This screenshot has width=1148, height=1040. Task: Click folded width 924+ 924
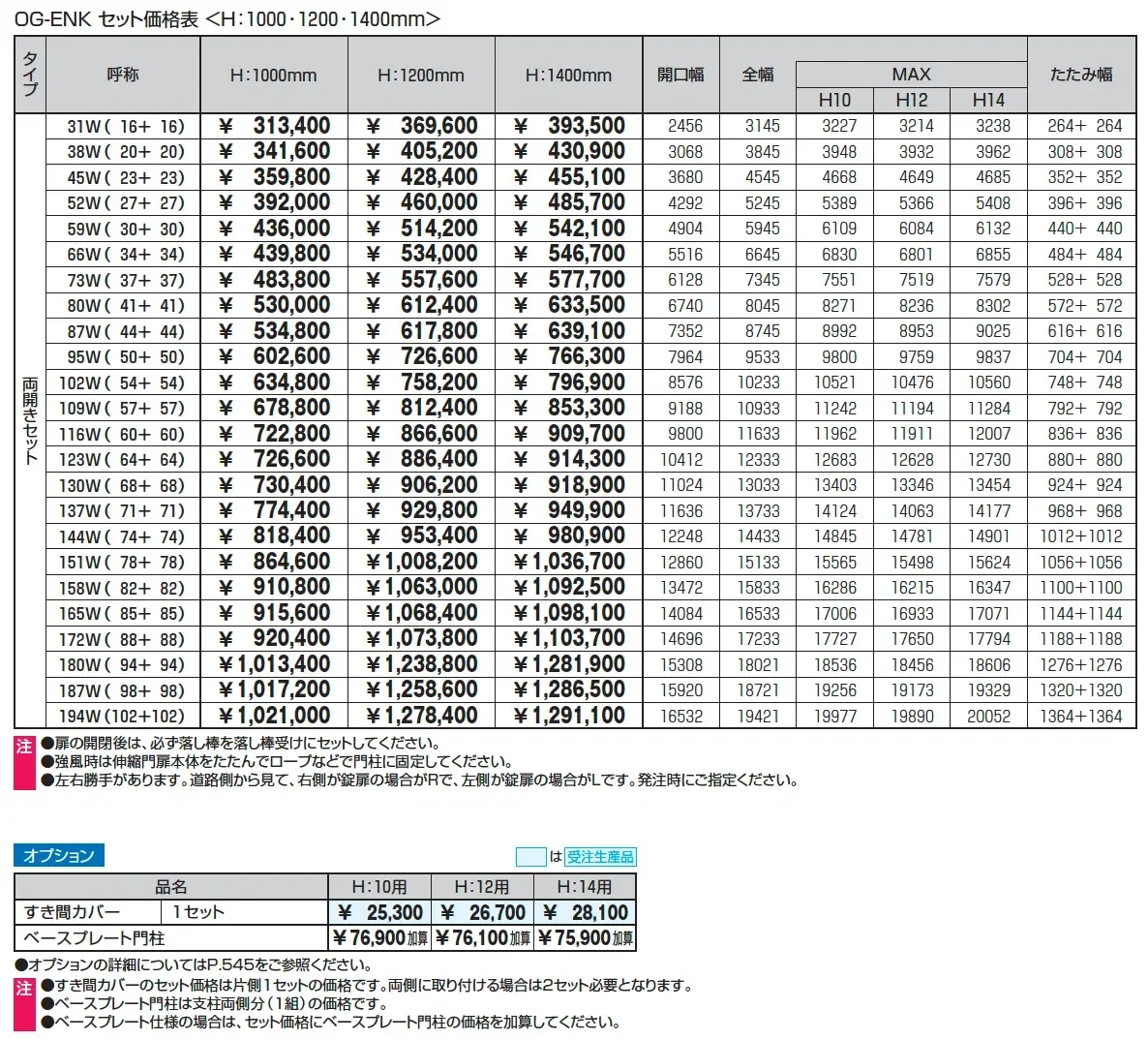coord(1085,485)
